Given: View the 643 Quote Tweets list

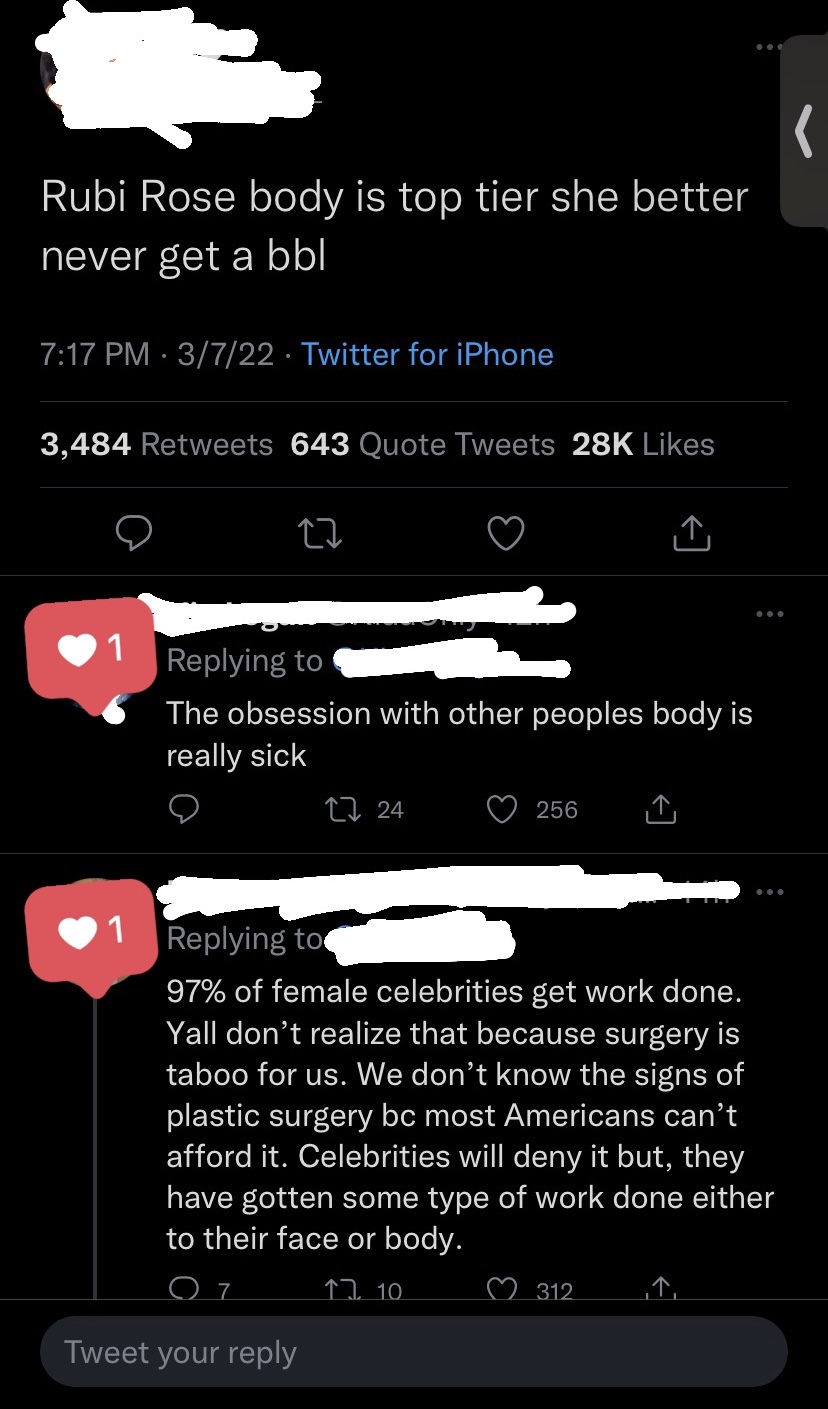Looking at the screenshot, I should point(423,444).
